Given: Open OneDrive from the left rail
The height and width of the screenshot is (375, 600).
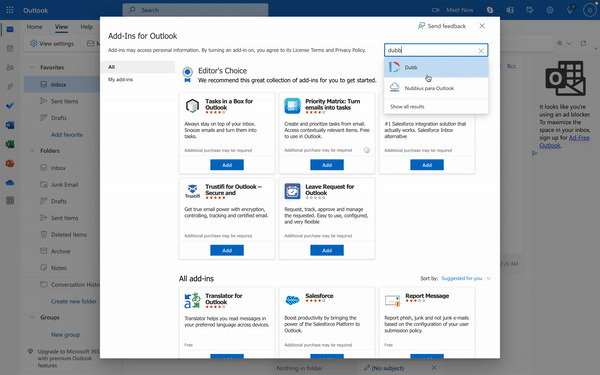Looking at the screenshot, I should 10,183.
